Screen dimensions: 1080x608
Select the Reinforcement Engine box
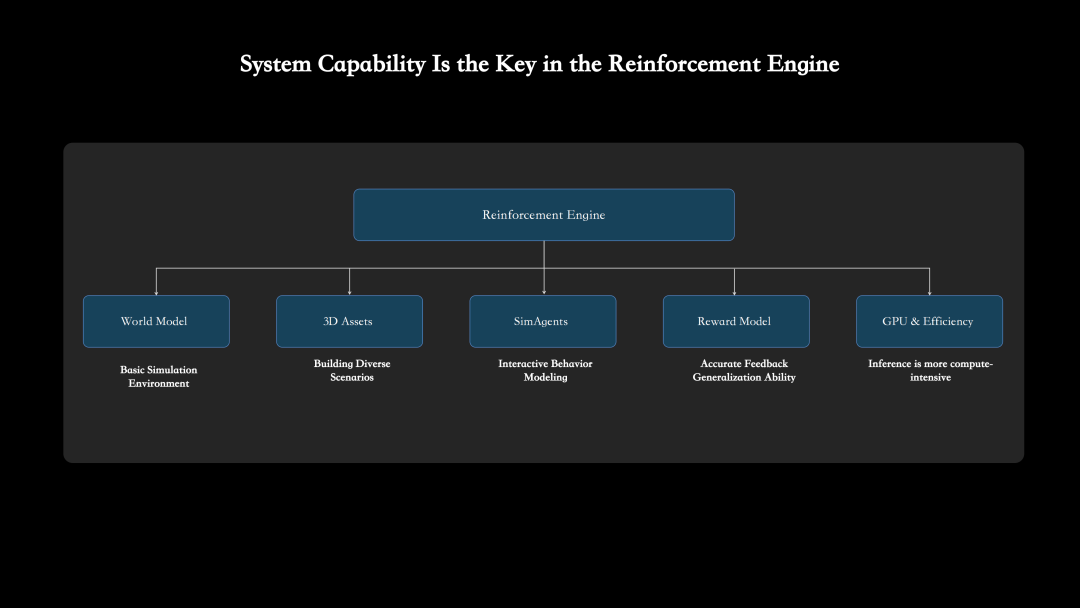543,215
